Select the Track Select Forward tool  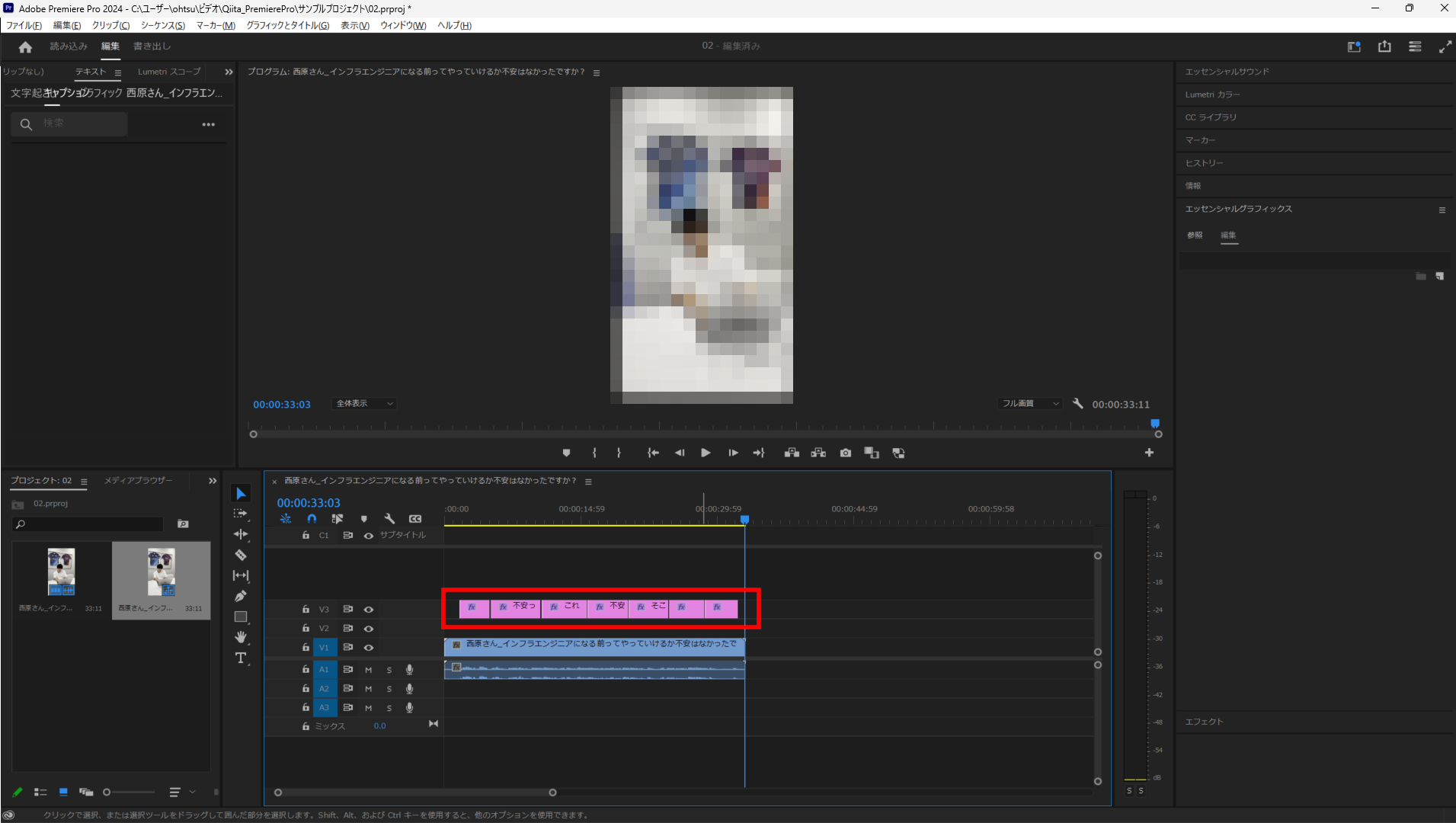pos(241,514)
